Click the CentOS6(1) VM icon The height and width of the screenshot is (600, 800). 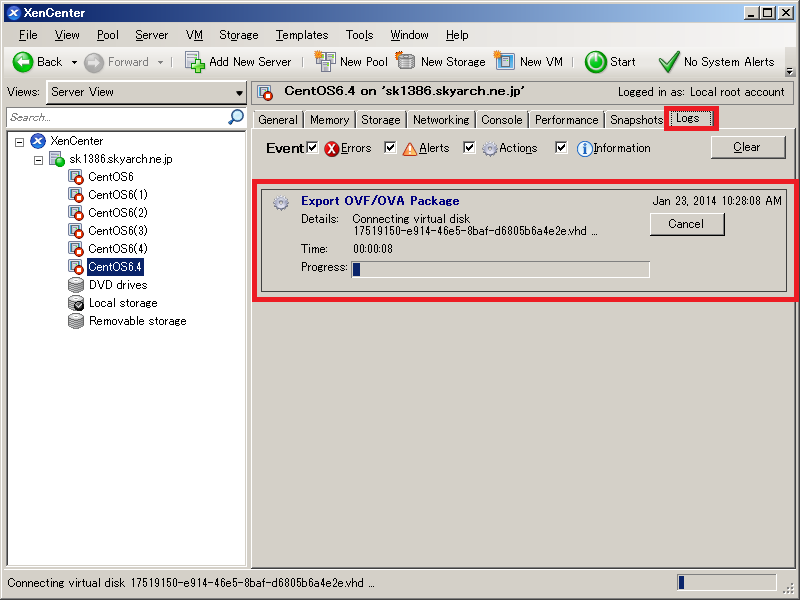[x=76, y=195]
